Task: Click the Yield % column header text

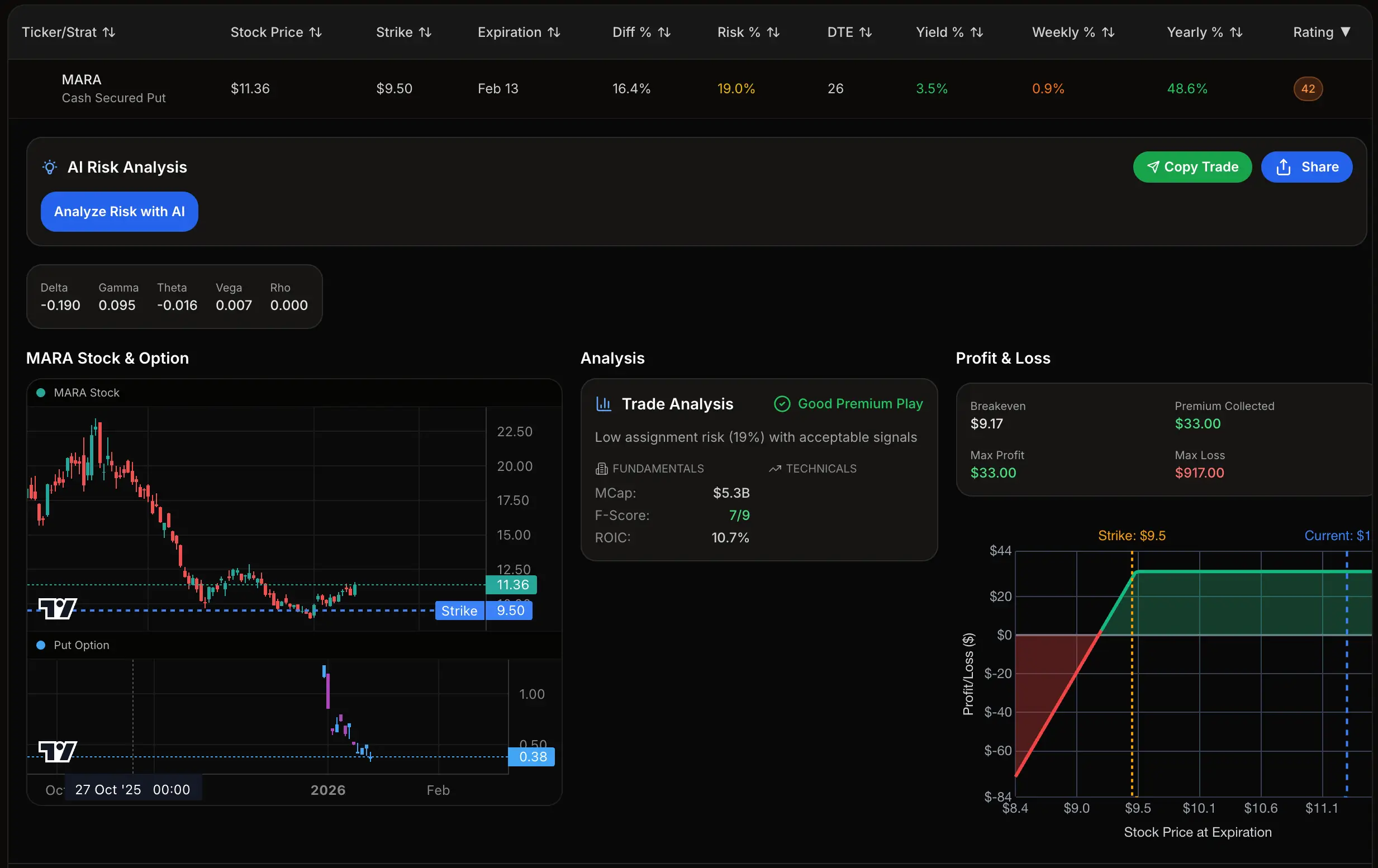Action: pyautogui.click(x=940, y=32)
